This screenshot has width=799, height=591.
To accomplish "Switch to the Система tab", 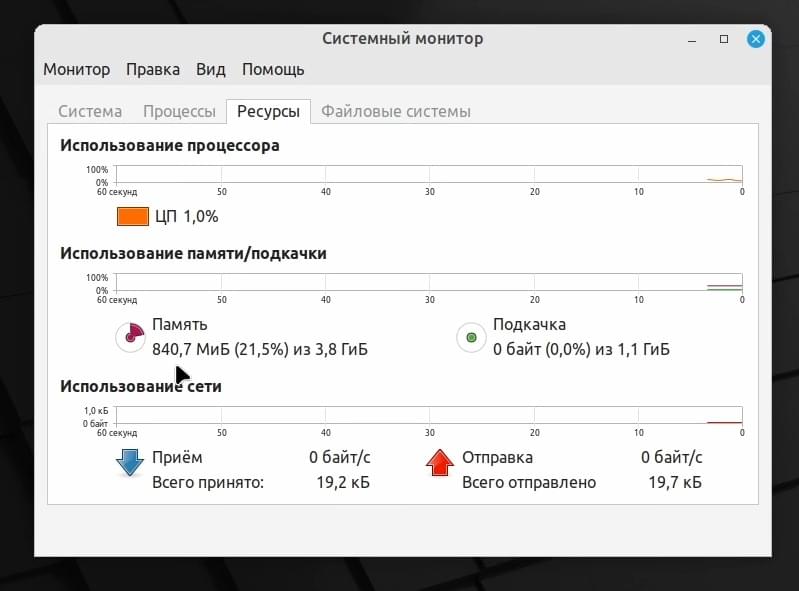I will pyautogui.click(x=90, y=112).
